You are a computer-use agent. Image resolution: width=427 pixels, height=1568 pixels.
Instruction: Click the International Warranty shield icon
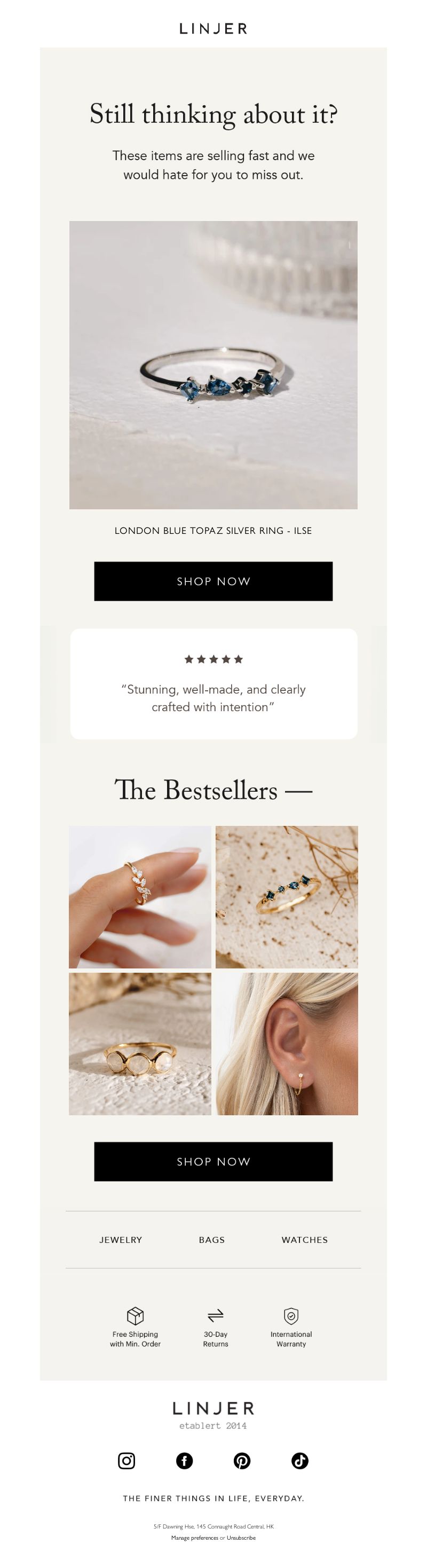pos(291,1315)
